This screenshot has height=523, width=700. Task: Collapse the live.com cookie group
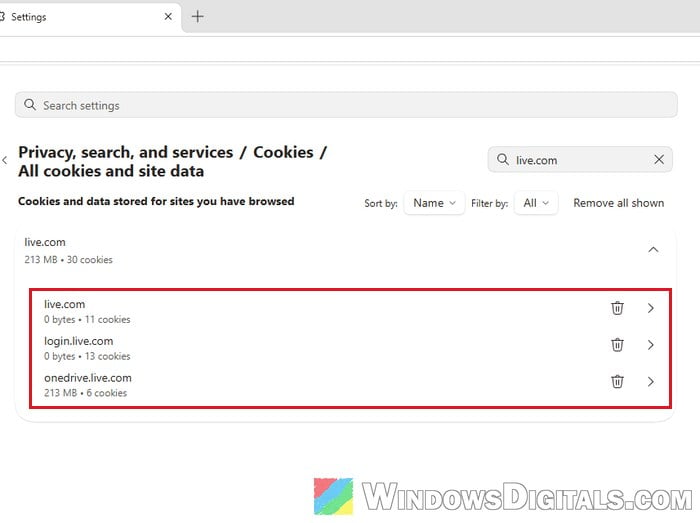pos(653,249)
